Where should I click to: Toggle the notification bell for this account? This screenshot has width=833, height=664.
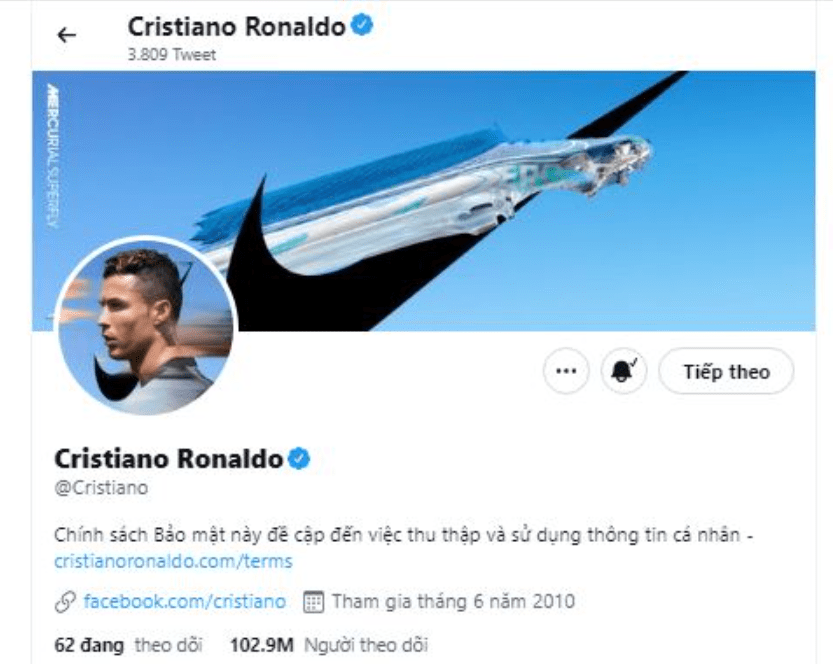pos(625,372)
